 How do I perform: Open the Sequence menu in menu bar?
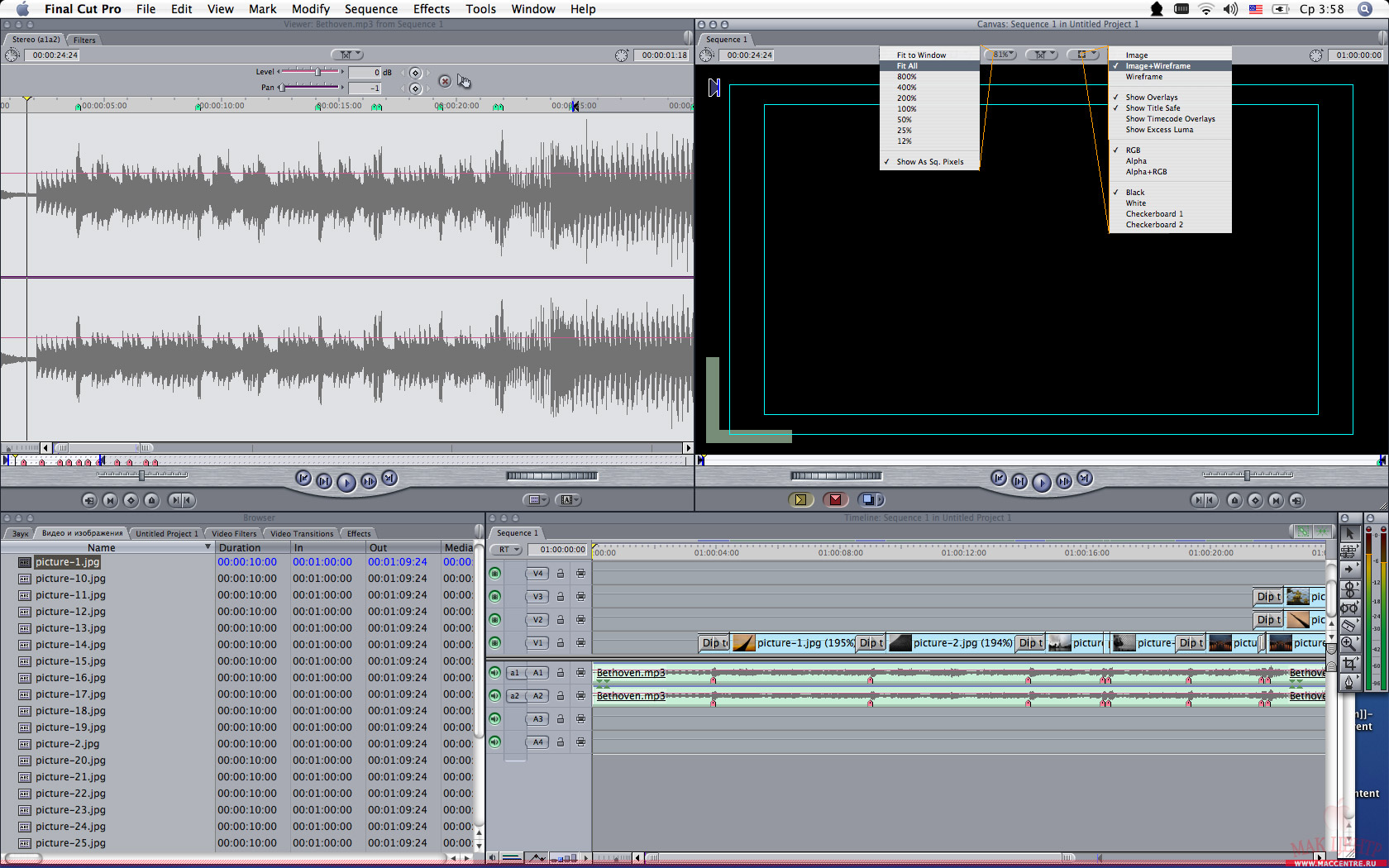pos(371,9)
